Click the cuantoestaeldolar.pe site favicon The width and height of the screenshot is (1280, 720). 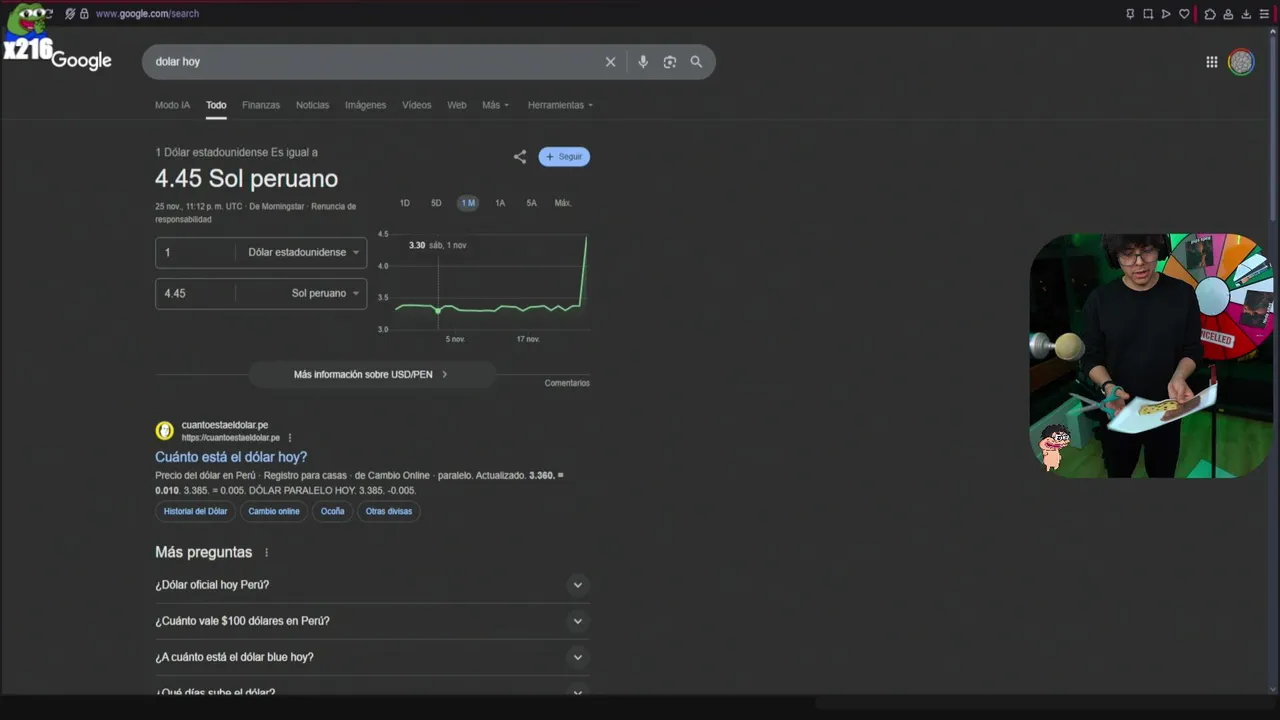point(164,431)
